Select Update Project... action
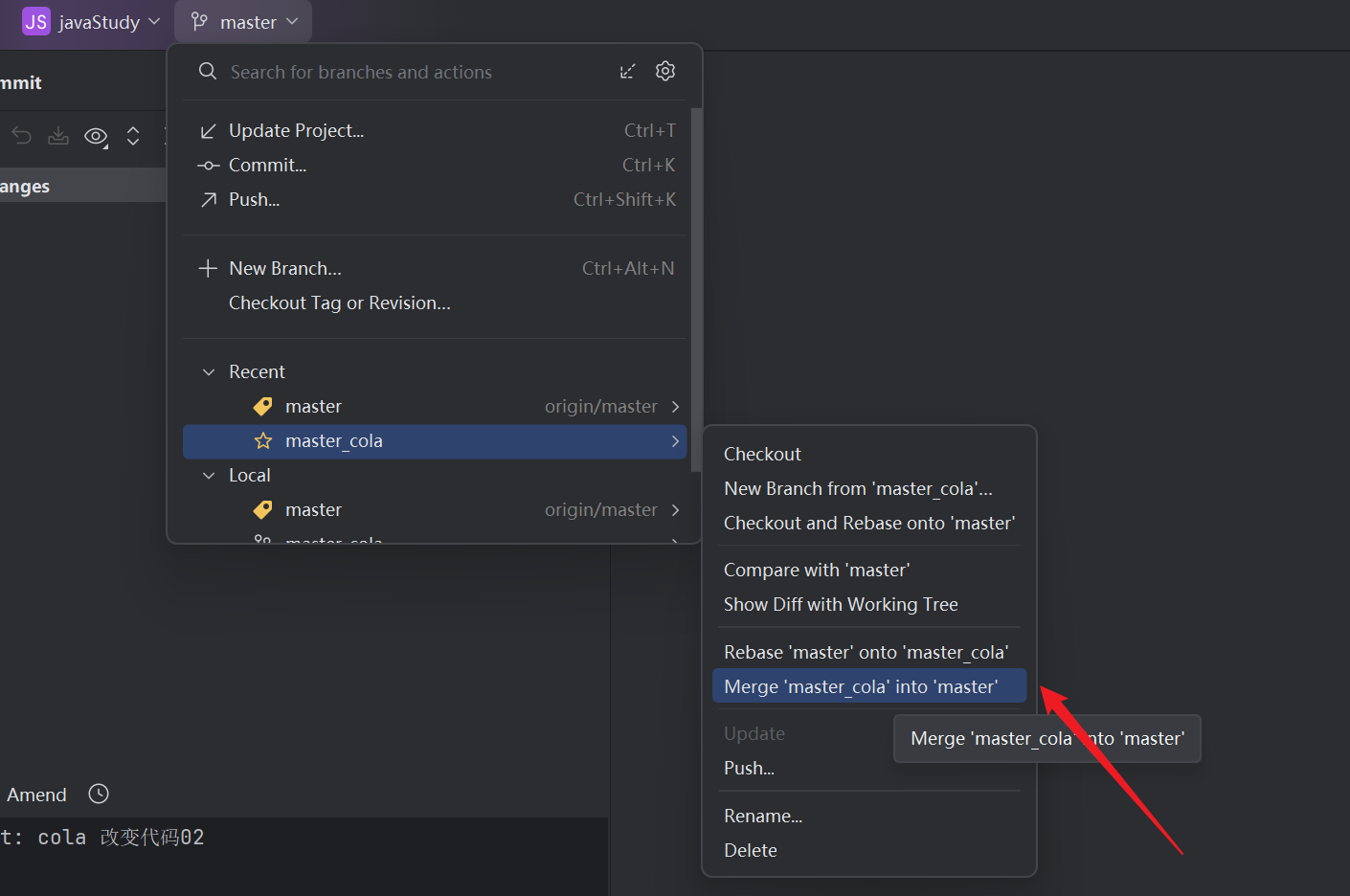 click(x=436, y=130)
